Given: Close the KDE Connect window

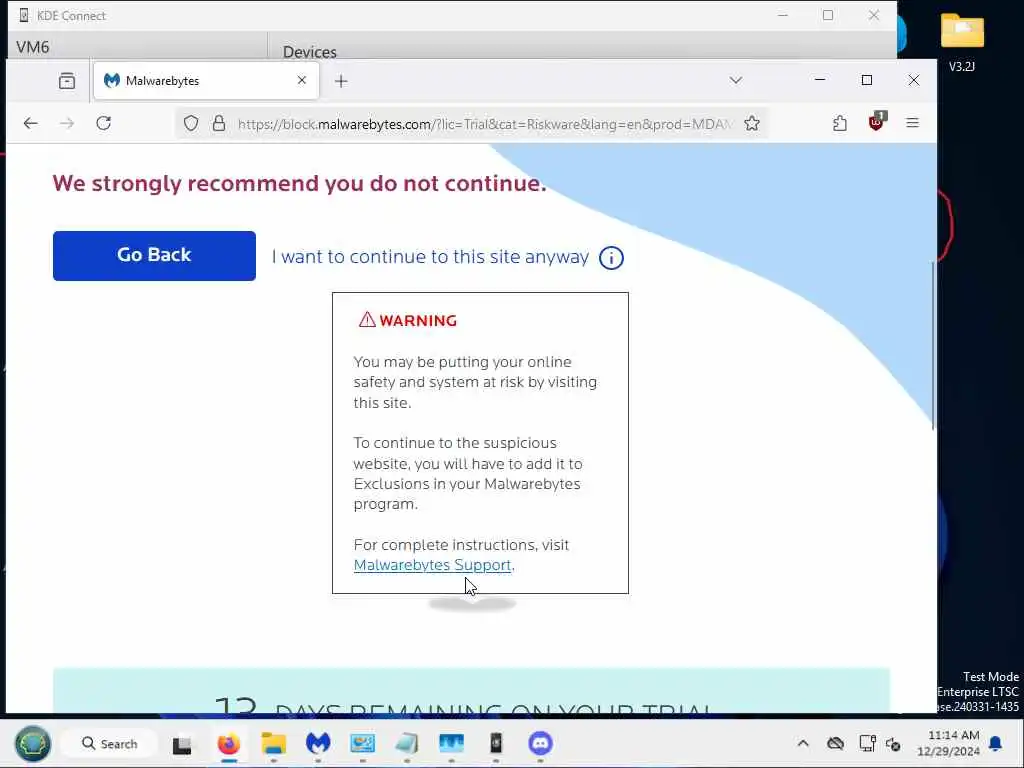Looking at the screenshot, I should click(874, 15).
